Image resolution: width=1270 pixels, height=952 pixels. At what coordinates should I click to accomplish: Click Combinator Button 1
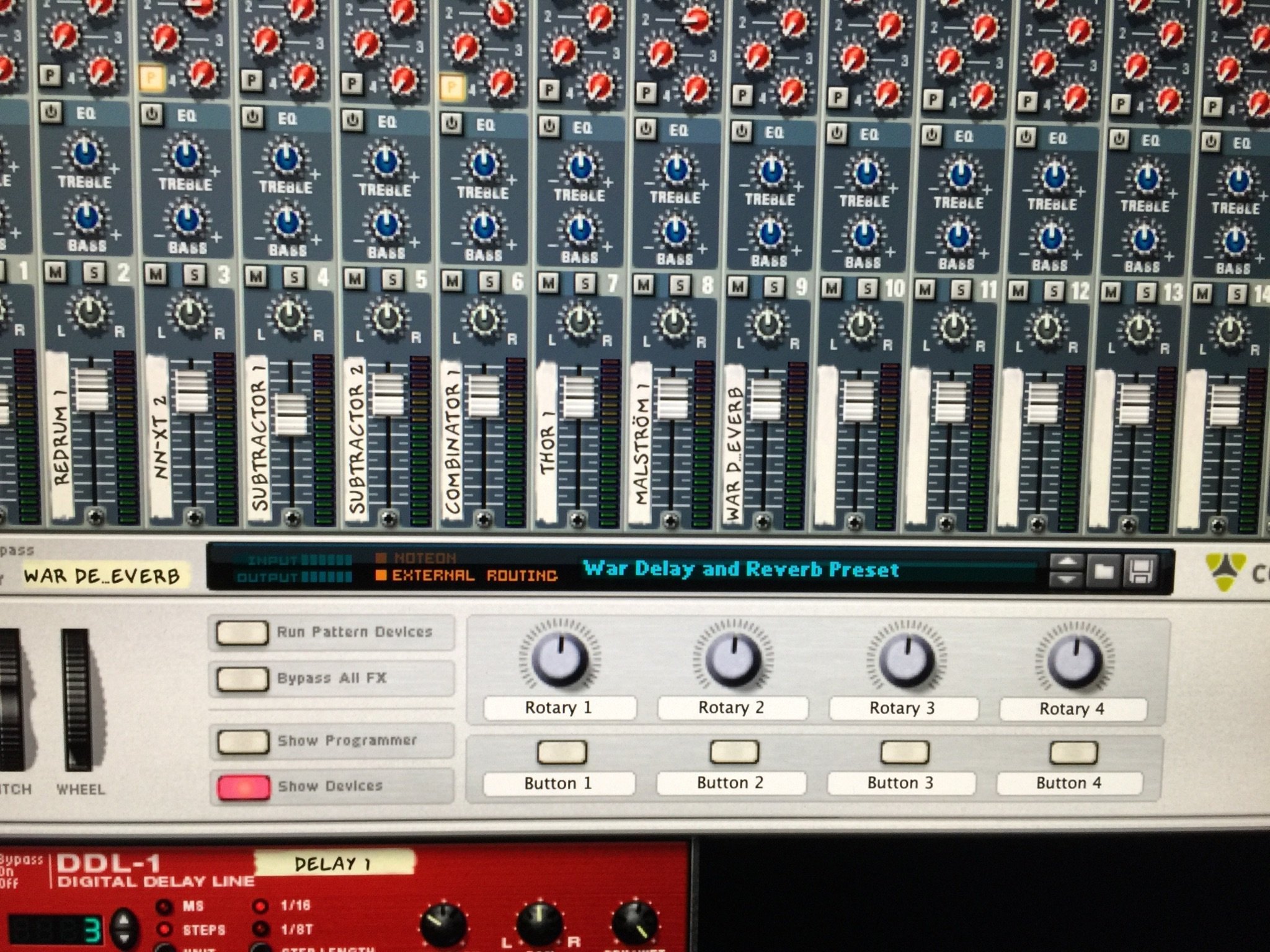pyautogui.click(x=561, y=752)
